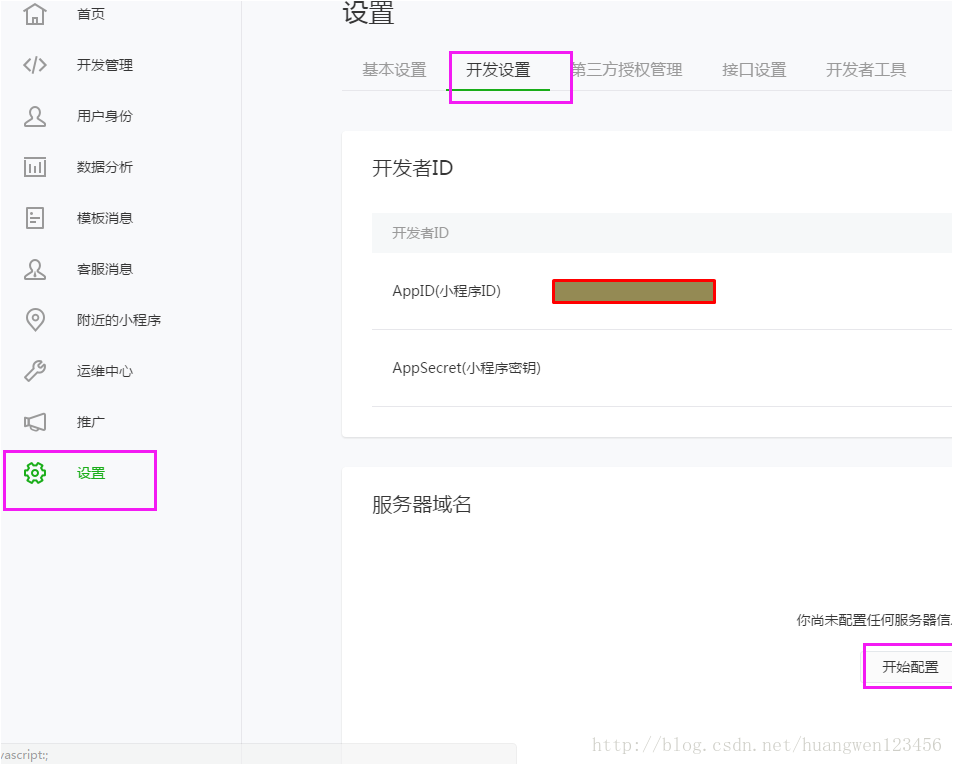
Task: Go to 用户身份 page
Action: tap(105, 116)
